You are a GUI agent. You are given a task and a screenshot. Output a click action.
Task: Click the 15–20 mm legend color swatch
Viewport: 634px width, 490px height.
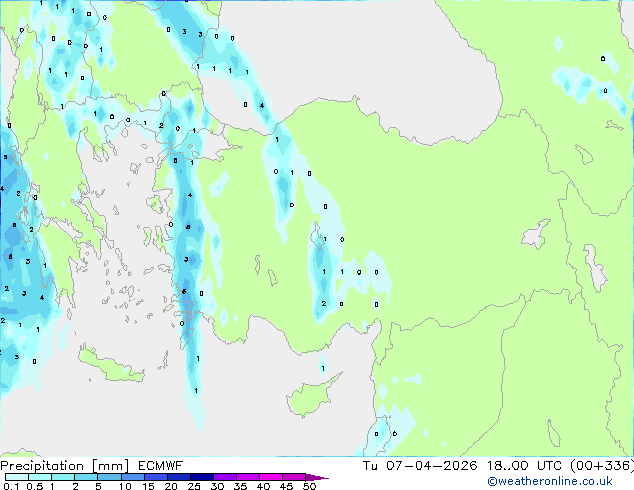click(x=155, y=477)
